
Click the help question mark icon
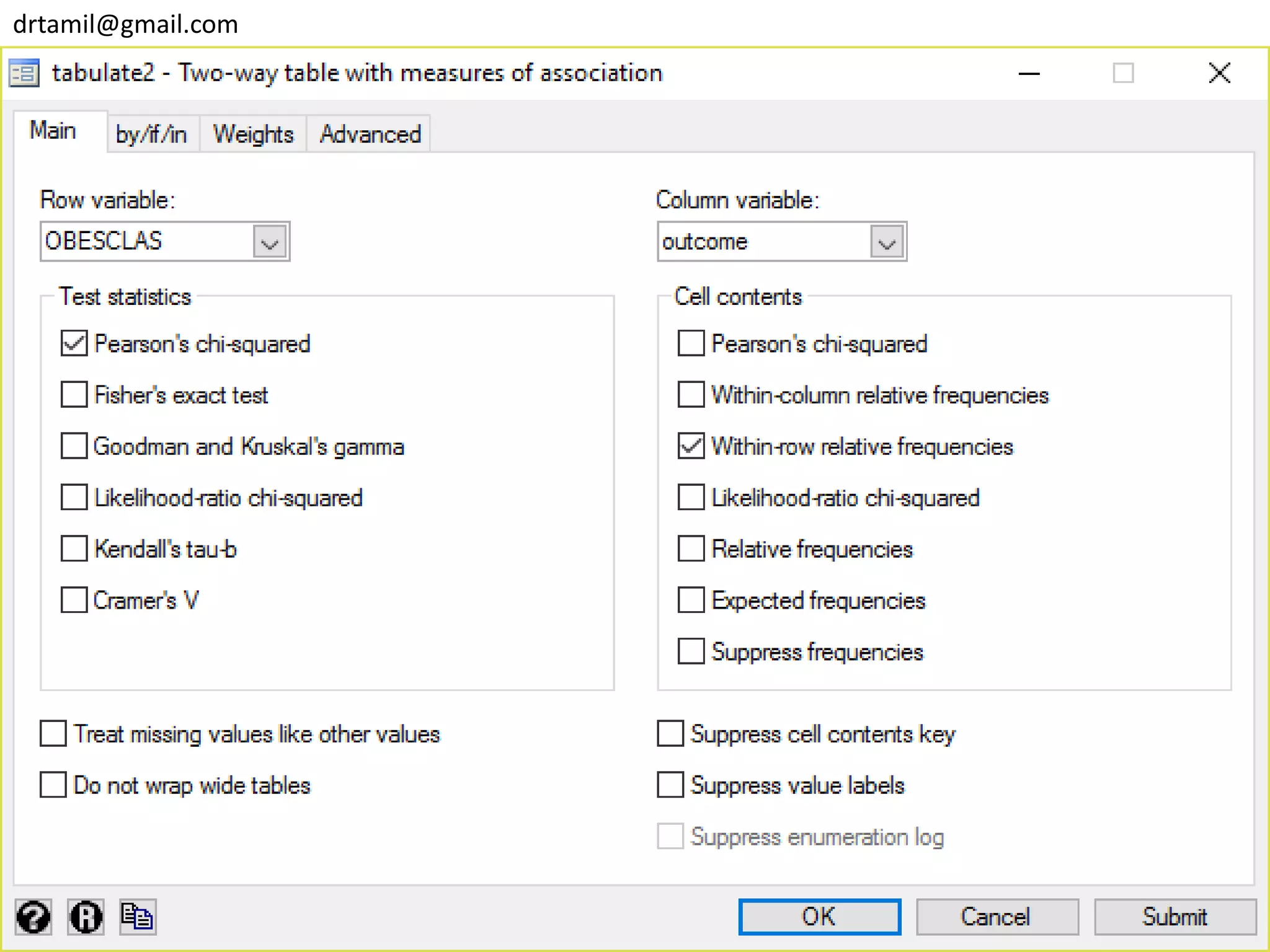tap(33, 917)
